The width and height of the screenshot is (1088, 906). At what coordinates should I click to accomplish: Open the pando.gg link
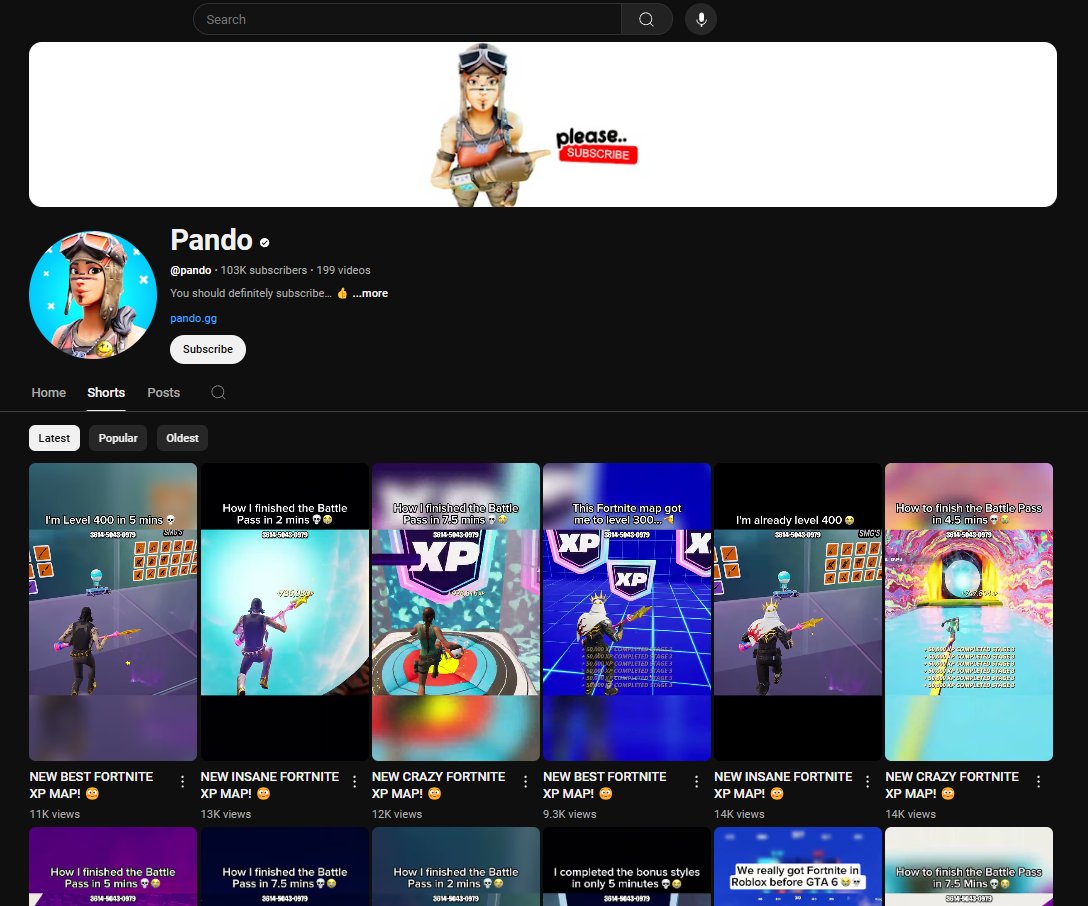click(x=194, y=318)
